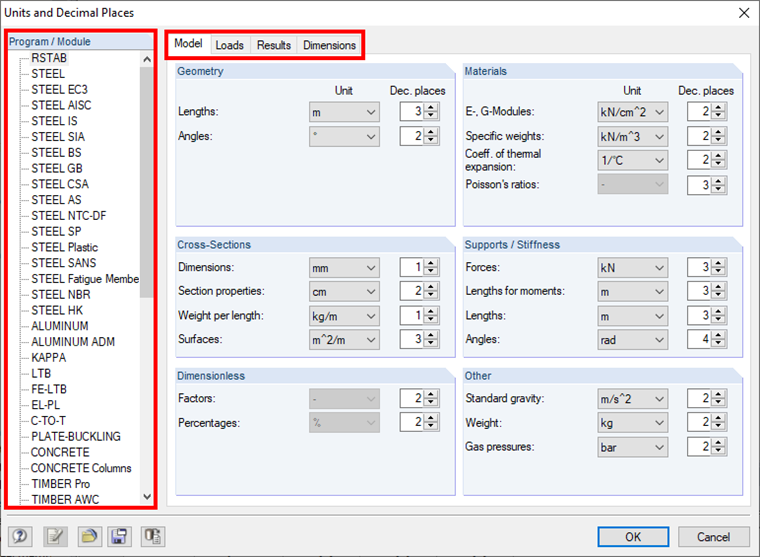Click Geometry Lengths decimal places field

(x=412, y=111)
